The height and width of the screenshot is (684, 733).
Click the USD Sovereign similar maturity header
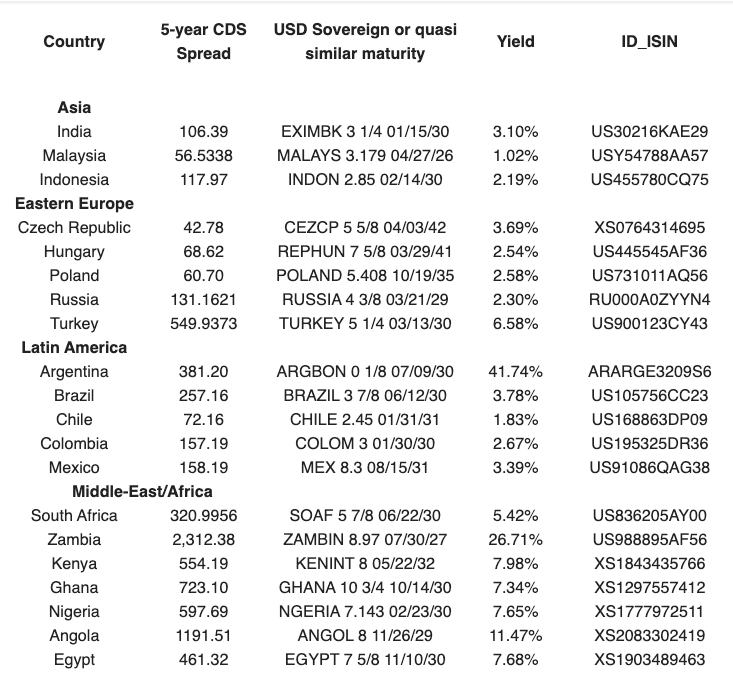tap(365, 41)
